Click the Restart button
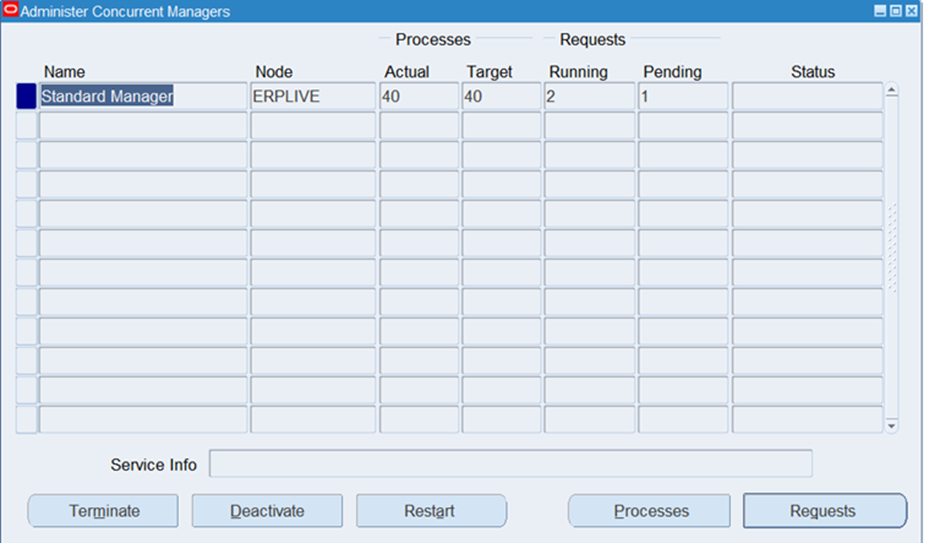The width and height of the screenshot is (940, 543). click(x=430, y=511)
